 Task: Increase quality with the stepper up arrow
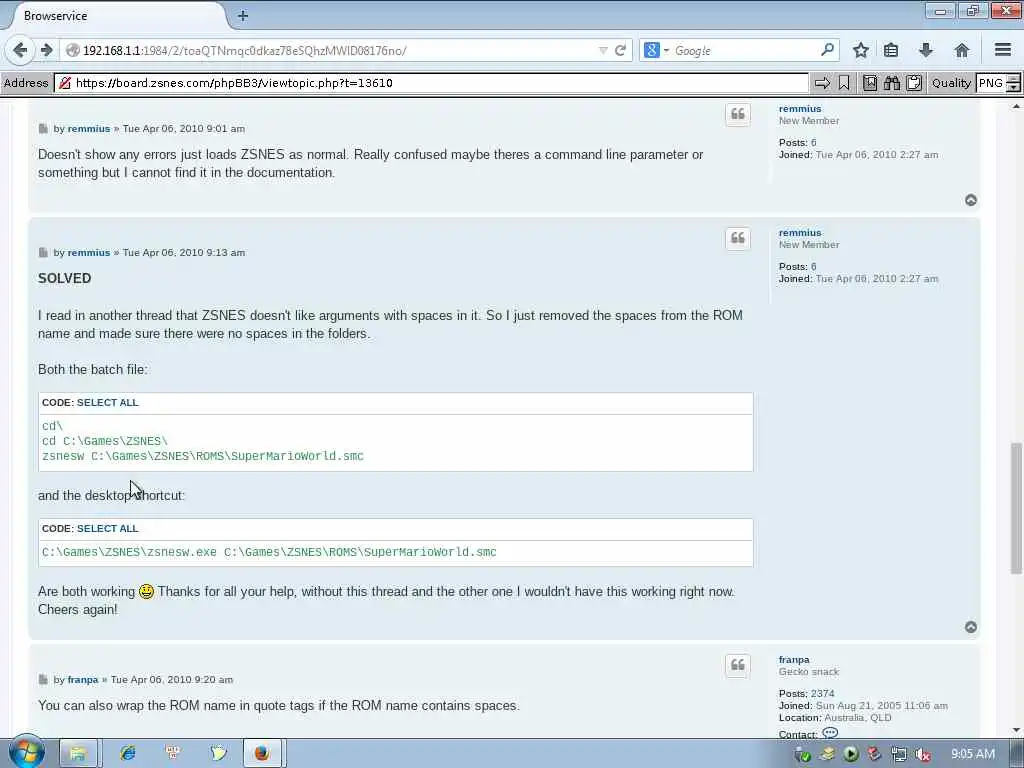(x=1014, y=78)
